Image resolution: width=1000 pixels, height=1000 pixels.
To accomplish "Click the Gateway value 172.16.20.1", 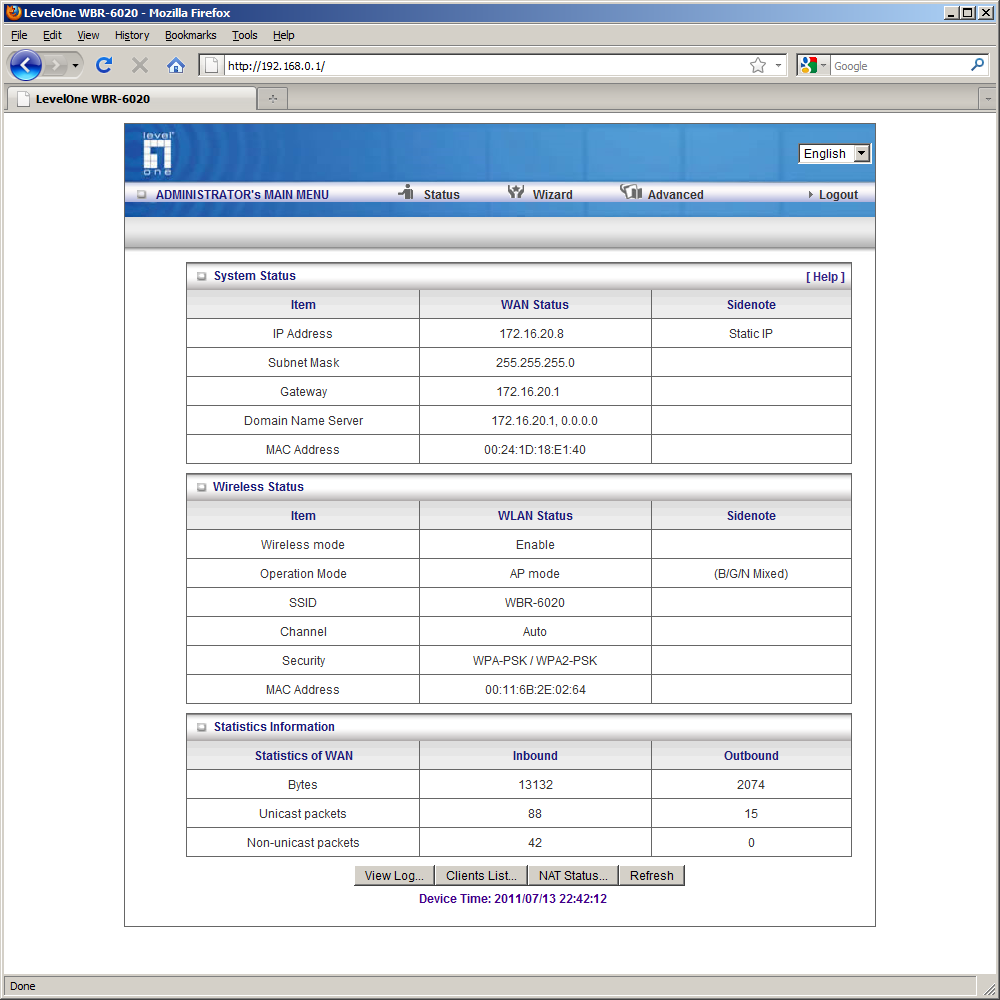I will tap(528, 392).
